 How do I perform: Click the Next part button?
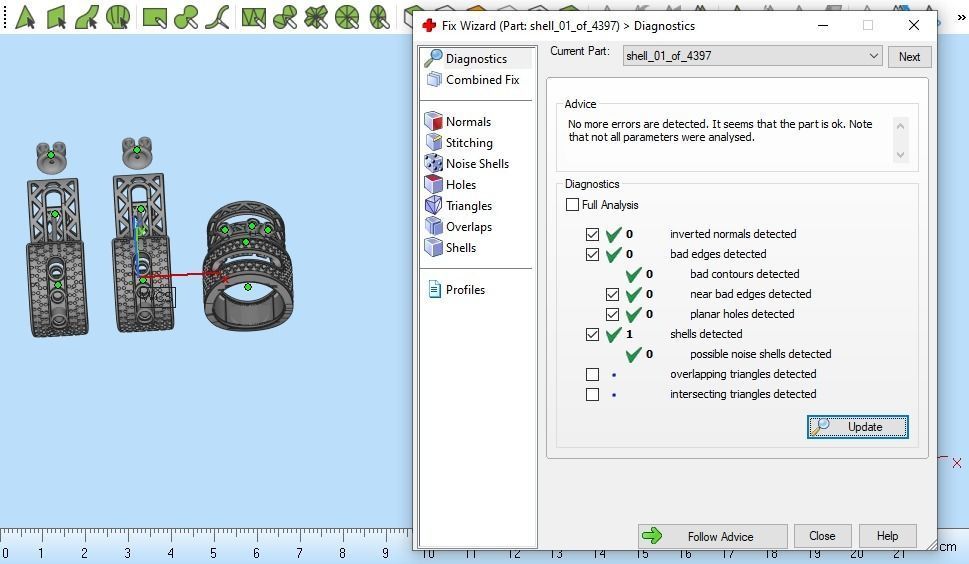tap(909, 56)
